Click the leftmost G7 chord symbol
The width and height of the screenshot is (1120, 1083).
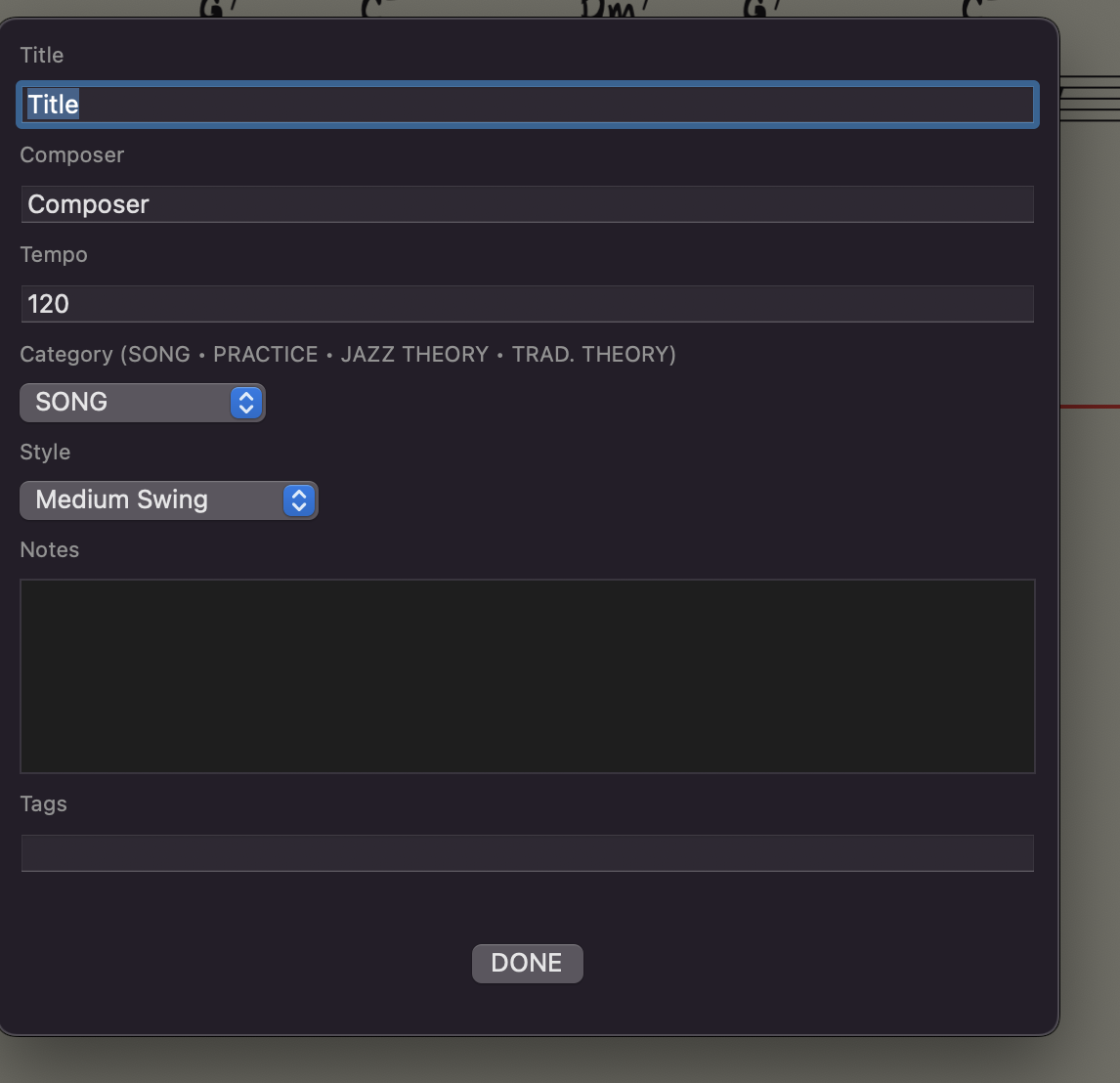click(212, 9)
